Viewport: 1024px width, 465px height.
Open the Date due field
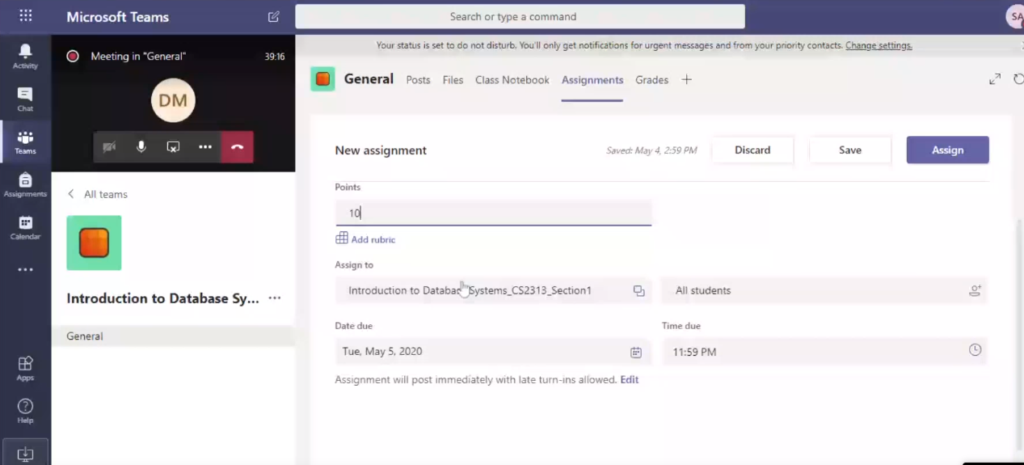click(494, 351)
